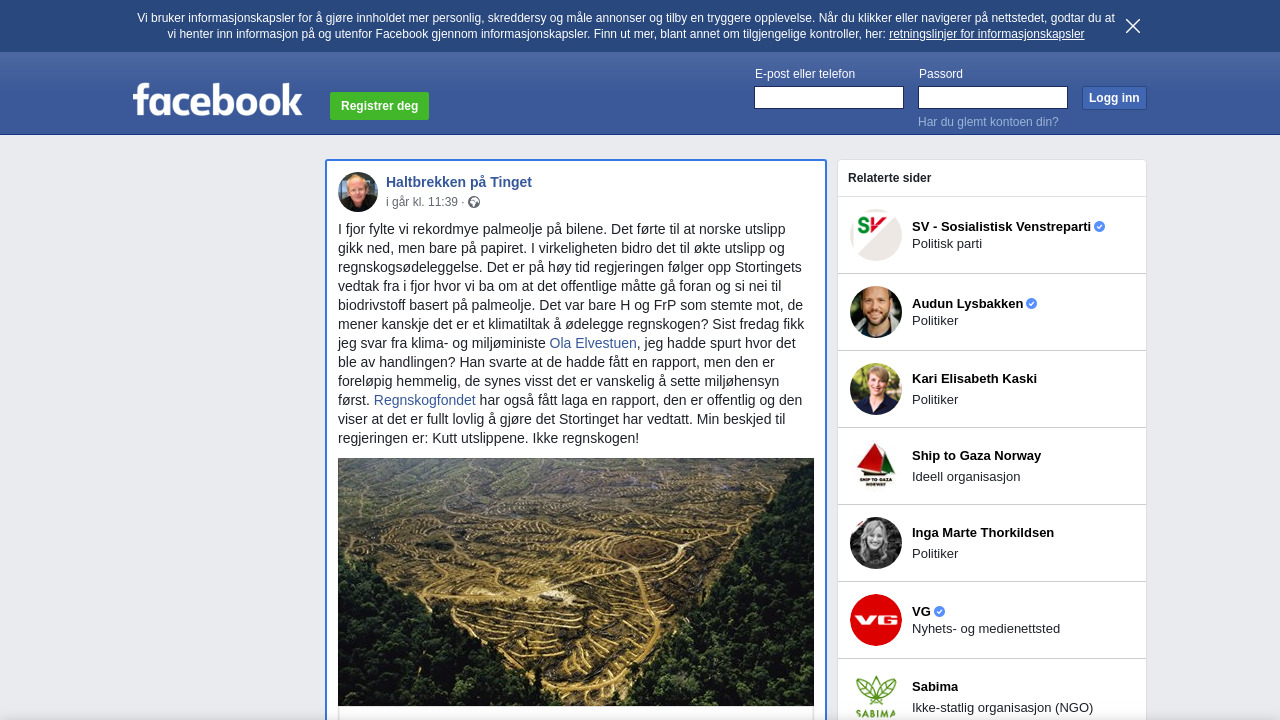
Task: Open Kari Elisabeth Kaski page name
Action: (x=974, y=379)
